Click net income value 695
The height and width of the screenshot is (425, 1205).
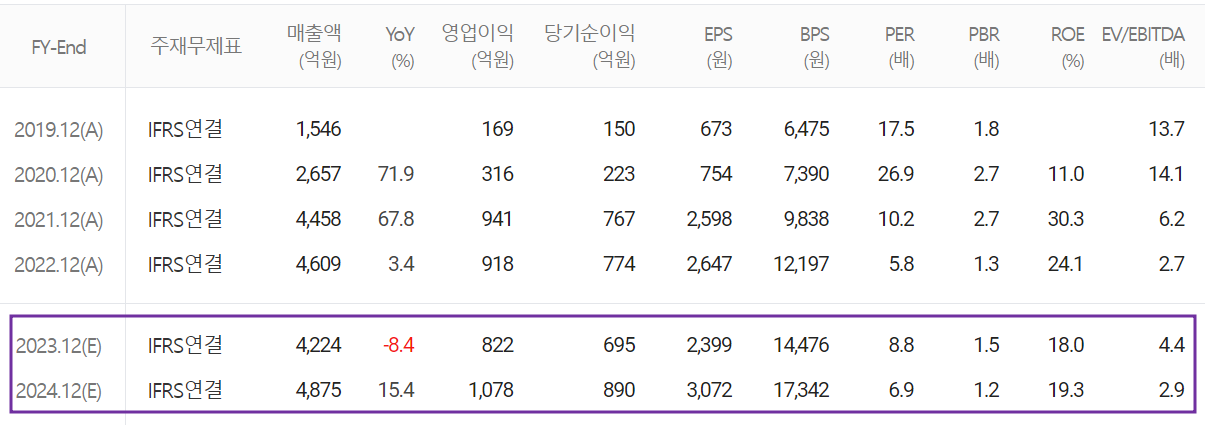pyautogui.click(x=619, y=346)
